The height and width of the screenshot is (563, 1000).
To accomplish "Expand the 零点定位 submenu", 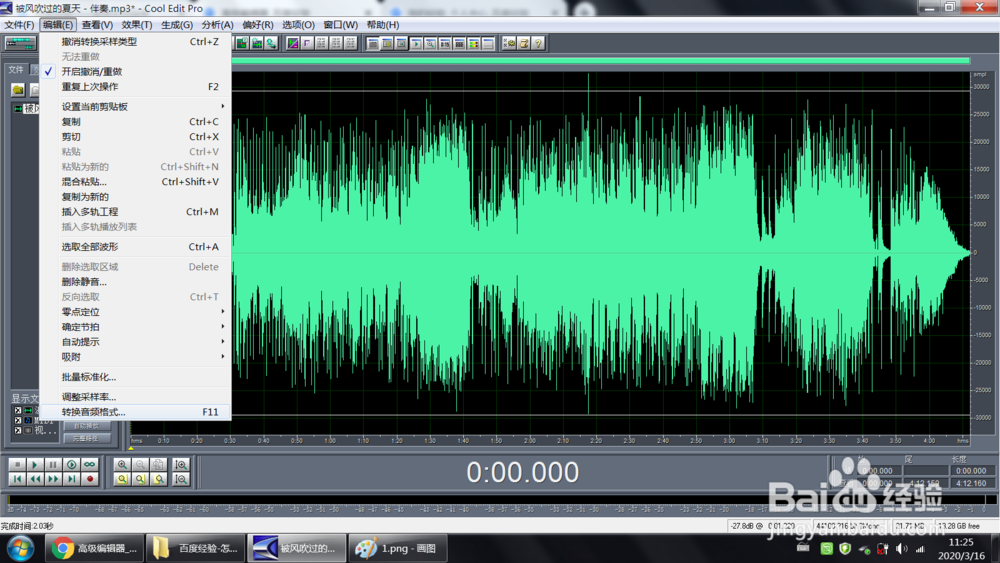I will 135,312.
